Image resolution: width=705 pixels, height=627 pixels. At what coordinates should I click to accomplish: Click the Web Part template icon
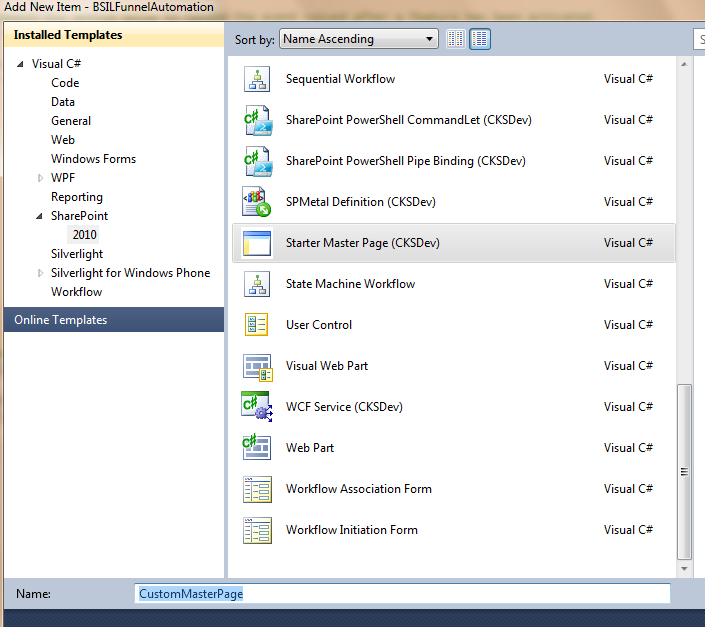[x=257, y=447]
